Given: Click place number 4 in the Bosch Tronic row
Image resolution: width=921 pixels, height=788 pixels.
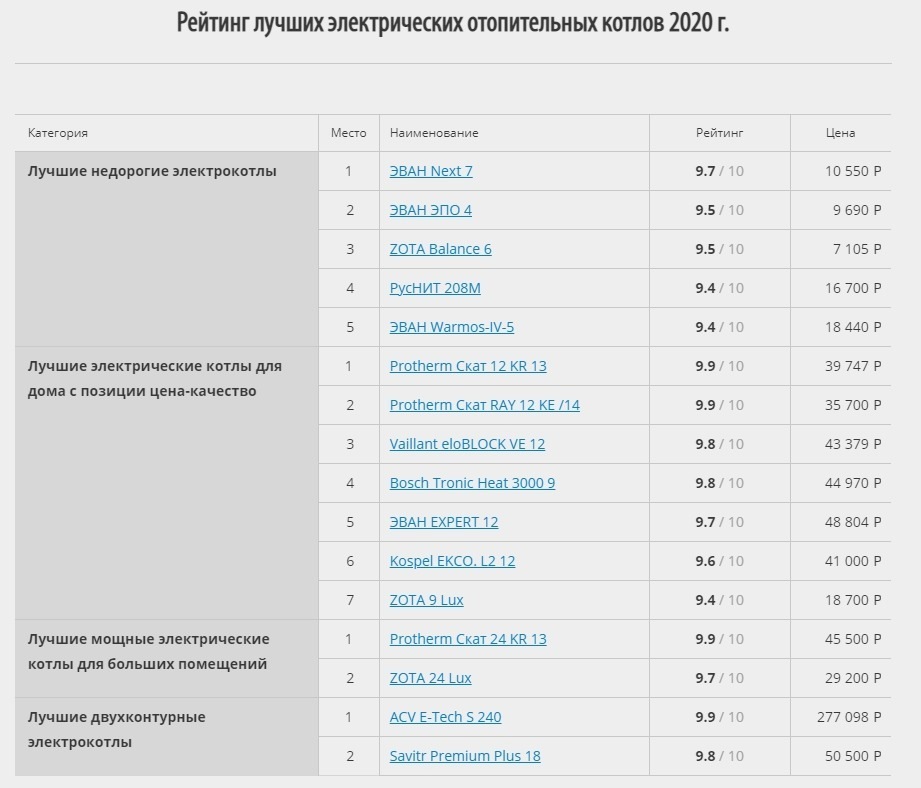Looking at the screenshot, I should tap(350, 483).
